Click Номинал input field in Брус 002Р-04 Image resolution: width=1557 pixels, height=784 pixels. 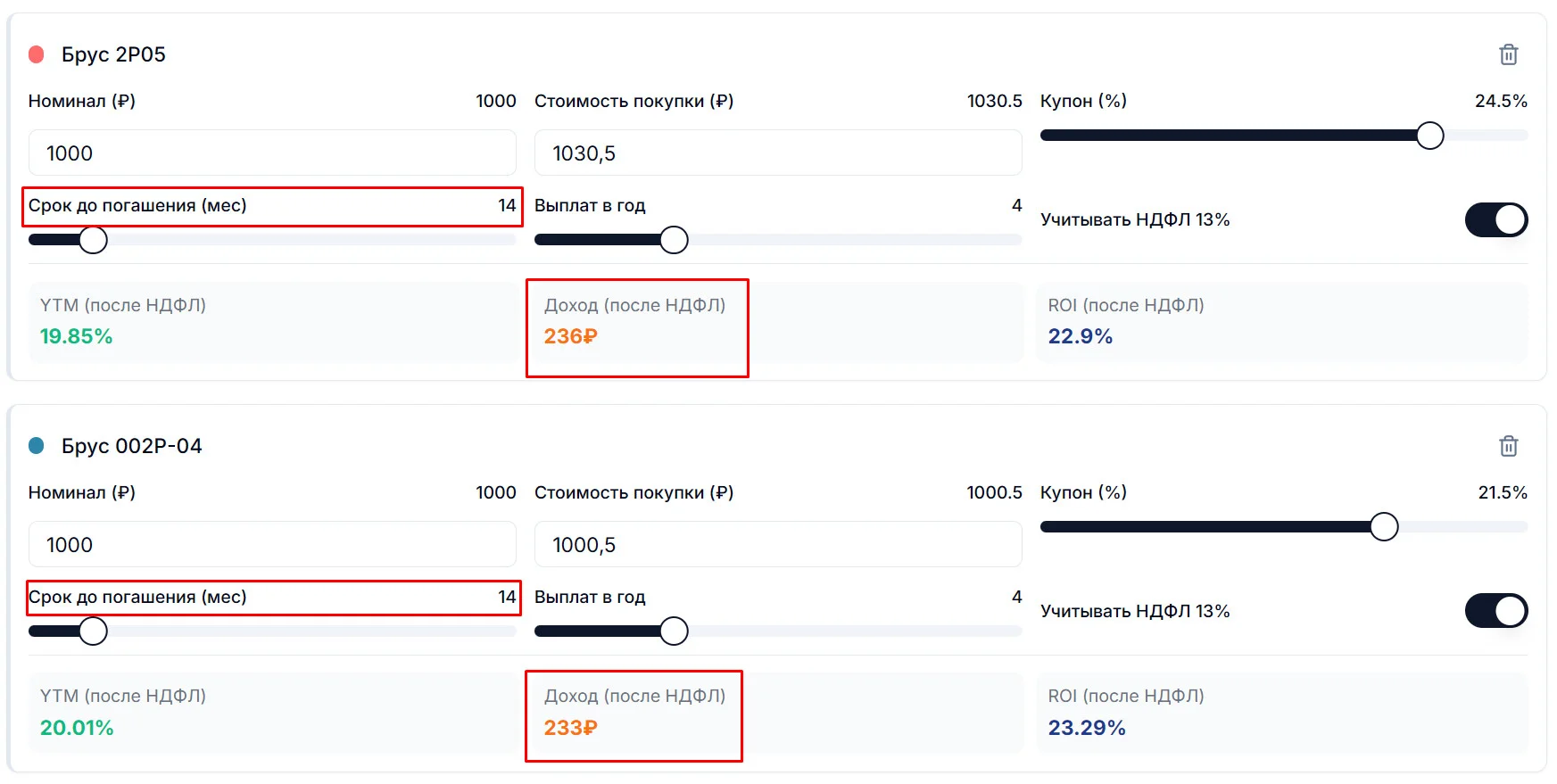pyautogui.click(x=272, y=544)
